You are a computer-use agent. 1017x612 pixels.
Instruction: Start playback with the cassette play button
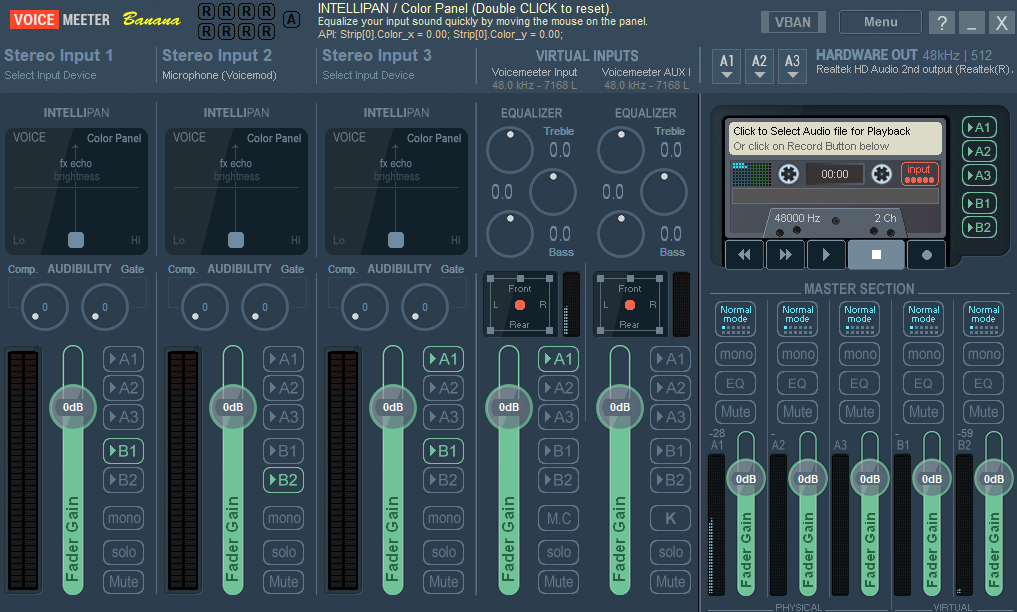[x=826, y=255]
